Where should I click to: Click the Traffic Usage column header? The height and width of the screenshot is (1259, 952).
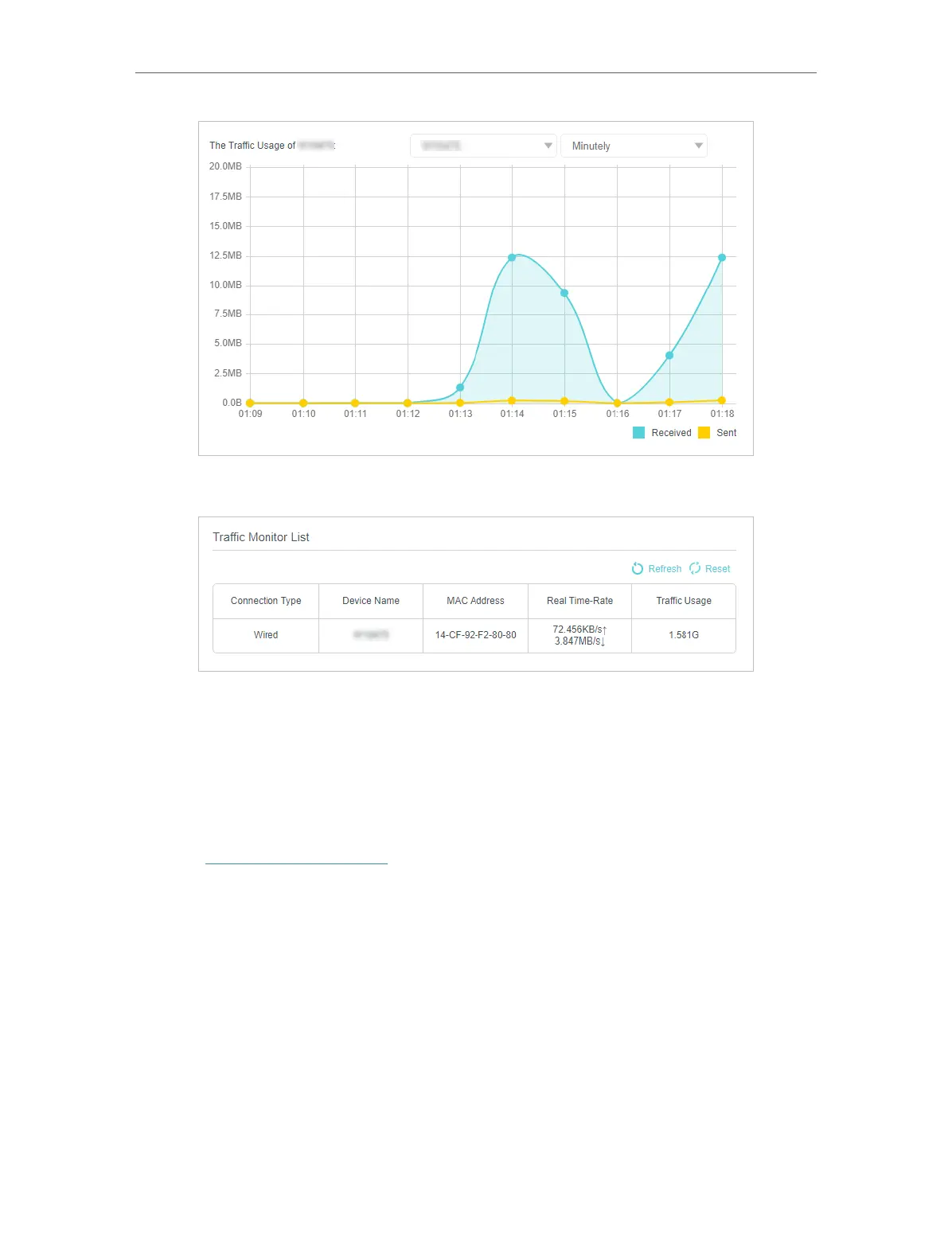pyautogui.click(x=684, y=601)
